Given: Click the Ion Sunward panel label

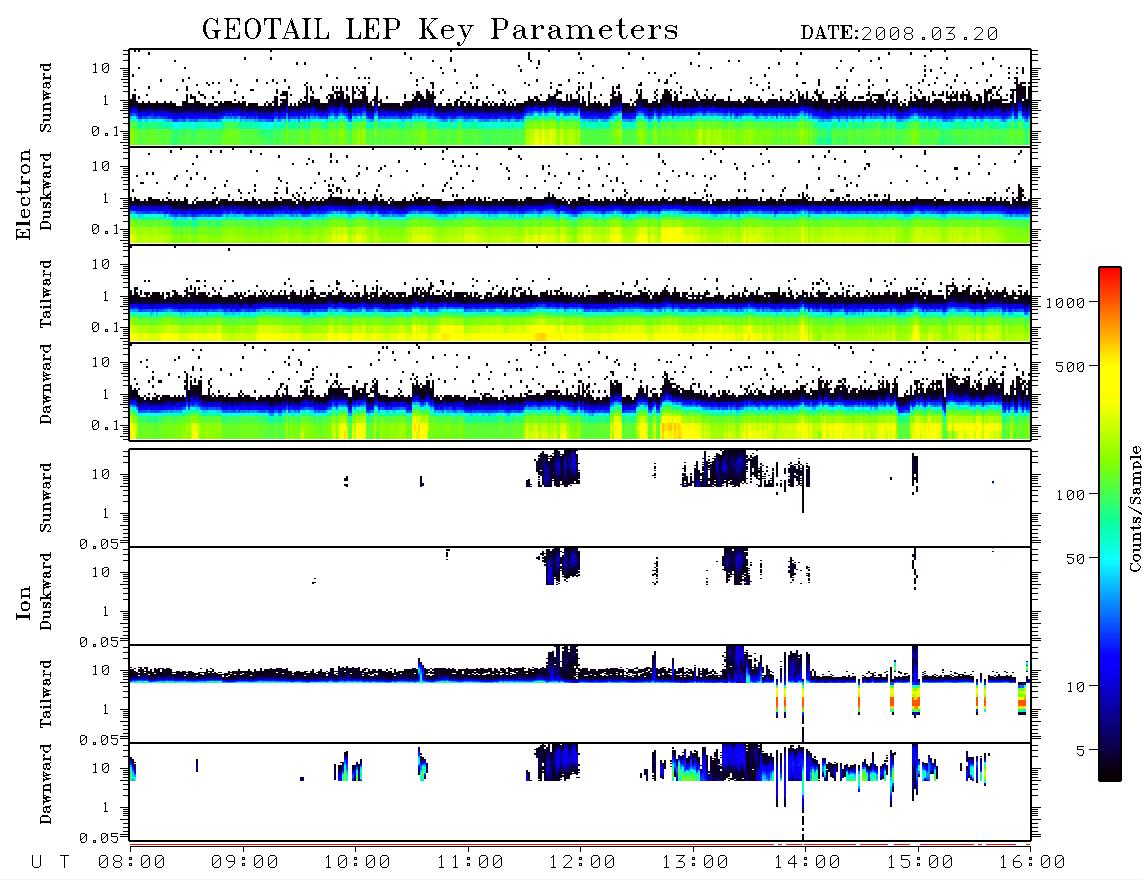Looking at the screenshot, I should click(46, 498).
